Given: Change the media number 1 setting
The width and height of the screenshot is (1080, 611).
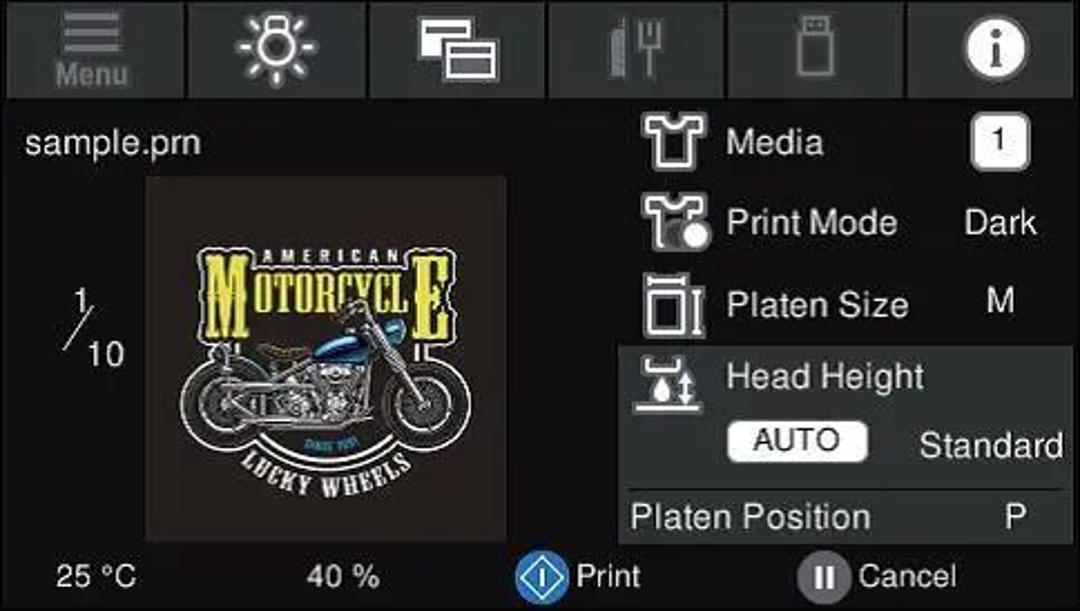Looking at the screenshot, I should 998,142.
